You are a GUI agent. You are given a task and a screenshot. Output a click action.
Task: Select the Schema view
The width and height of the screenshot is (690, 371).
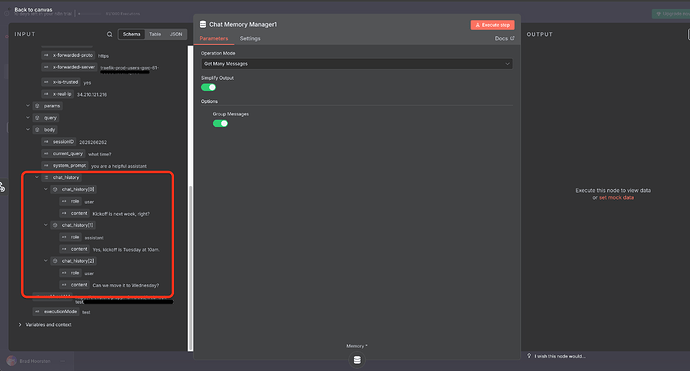(132, 34)
